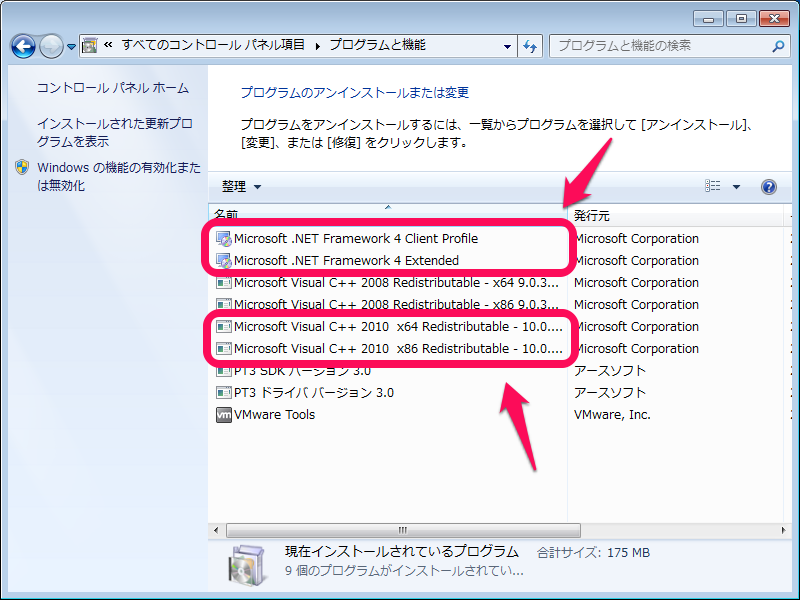The width and height of the screenshot is (800, 600).
Task: Click the shield icon beside Windows の機能
Action: coord(22,167)
